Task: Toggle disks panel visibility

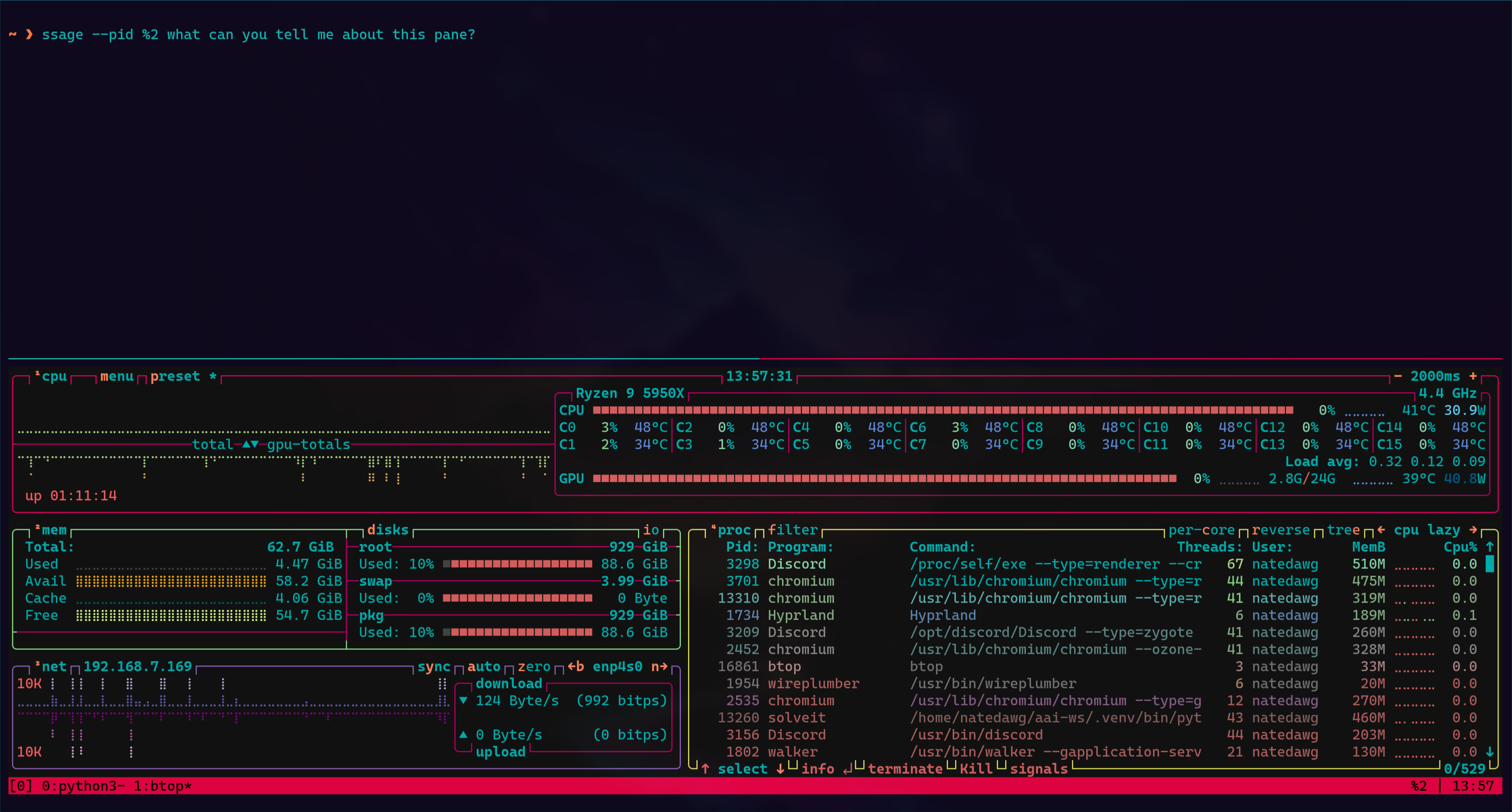Action: (x=388, y=530)
